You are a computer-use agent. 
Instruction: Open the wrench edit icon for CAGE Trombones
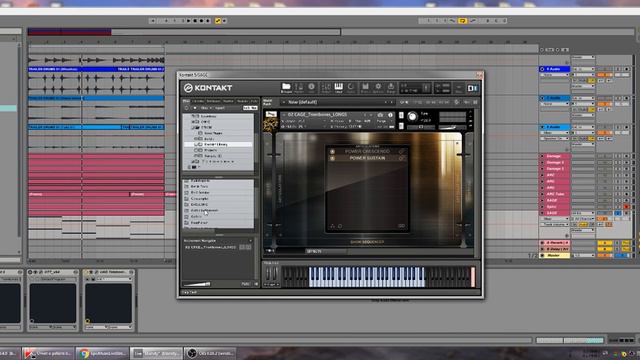(x=271, y=115)
